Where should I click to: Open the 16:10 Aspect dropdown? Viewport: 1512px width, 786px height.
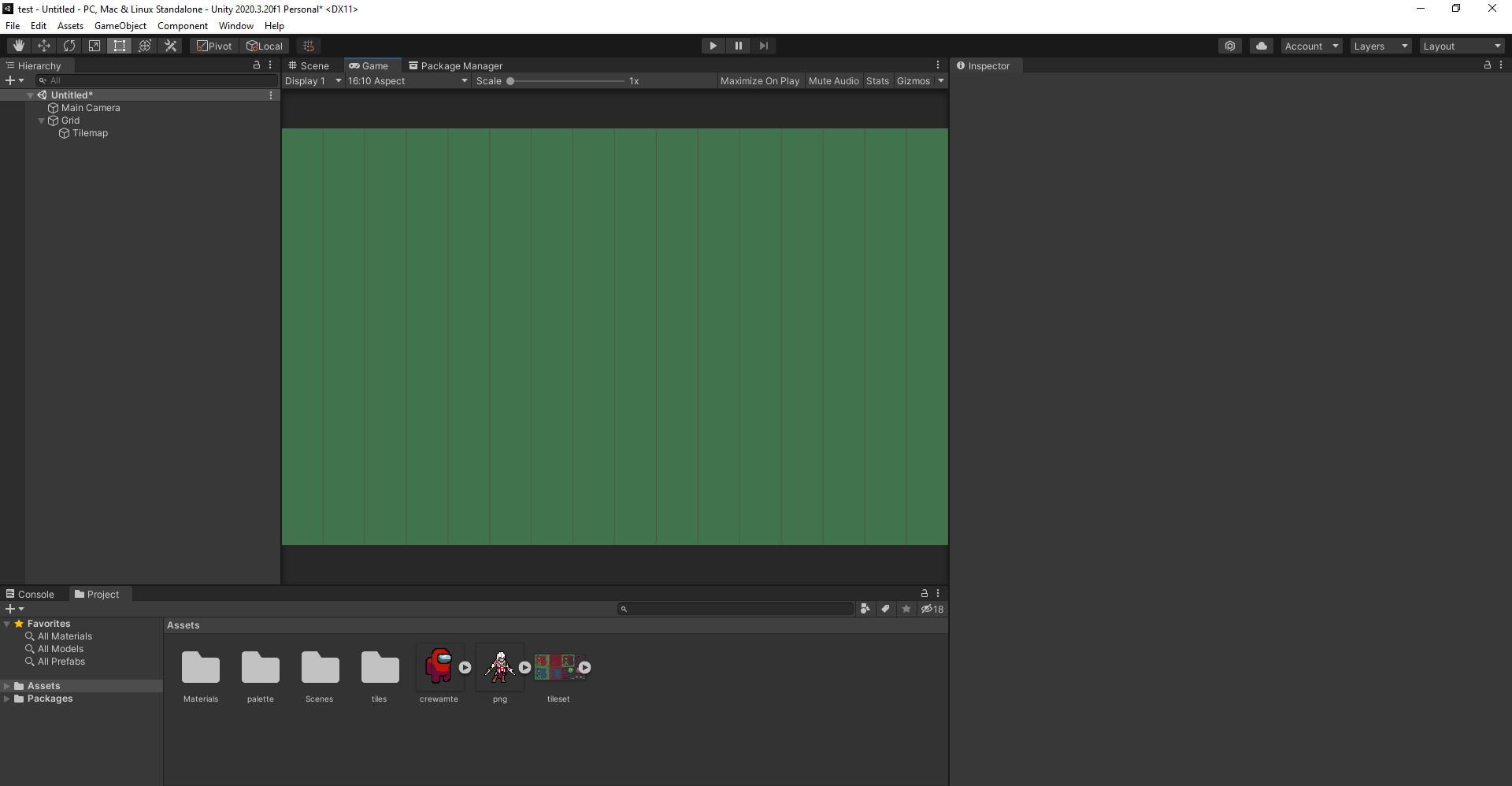[407, 81]
